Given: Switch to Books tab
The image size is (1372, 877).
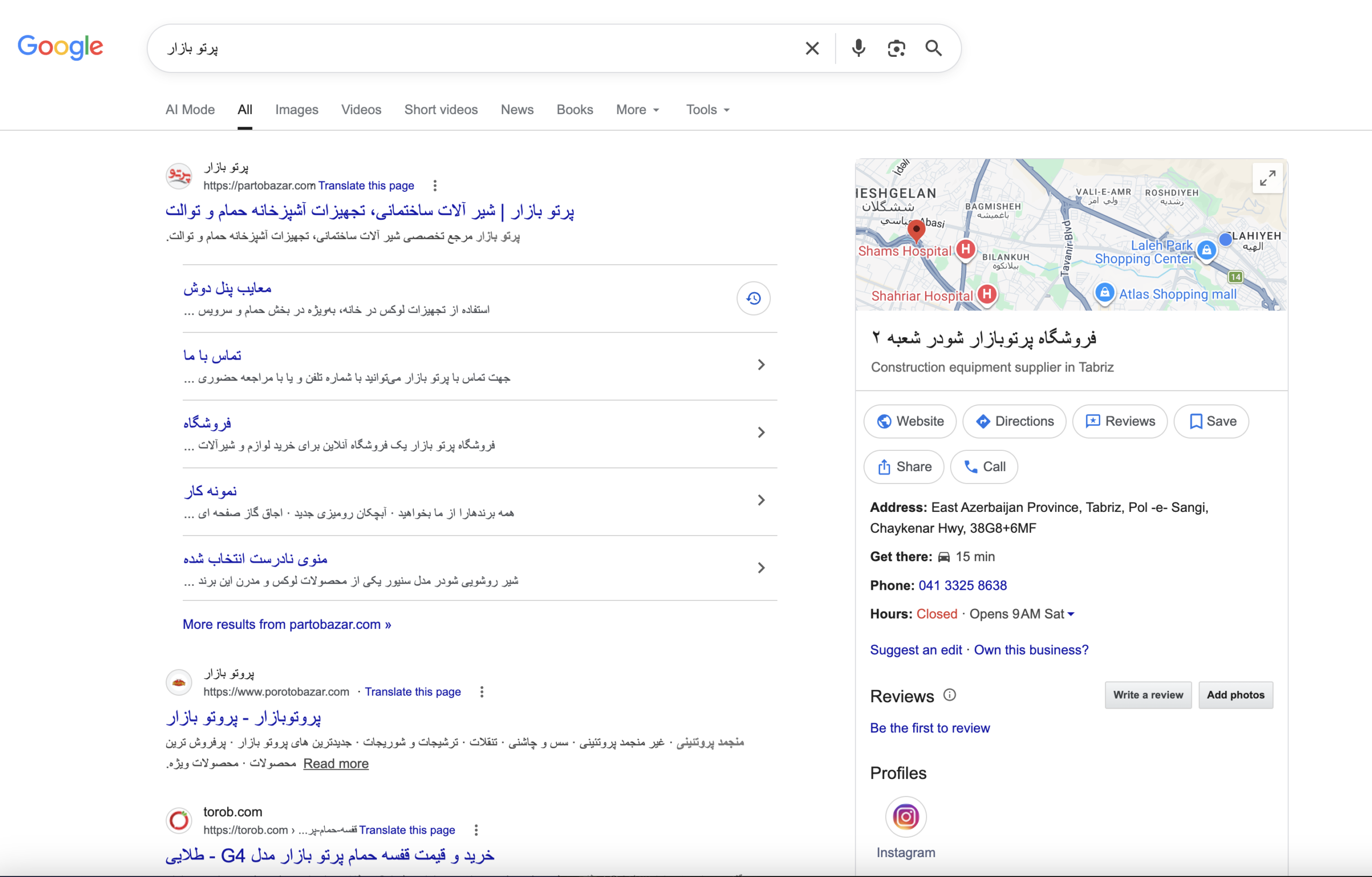Looking at the screenshot, I should coord(575,110).
